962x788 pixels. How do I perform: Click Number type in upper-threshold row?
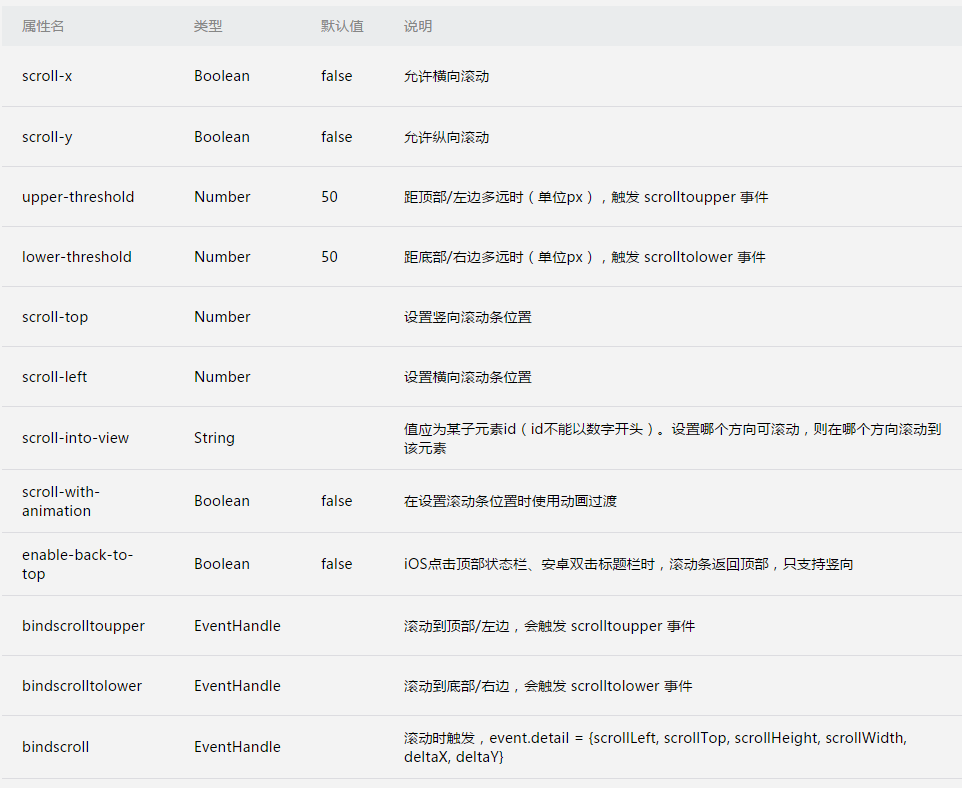[222, 197]
